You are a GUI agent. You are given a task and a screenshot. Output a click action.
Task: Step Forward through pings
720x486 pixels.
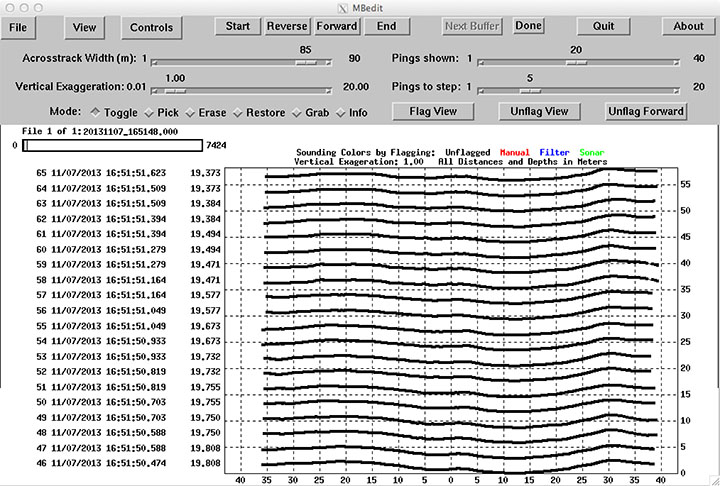click(337, 26)
